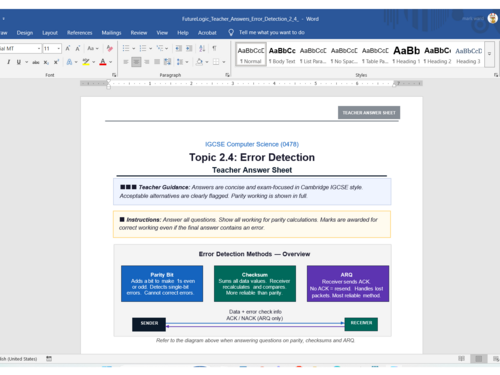The image size is (500, 375).
Task: Click the user account avatar
Action: pos(493,18)
